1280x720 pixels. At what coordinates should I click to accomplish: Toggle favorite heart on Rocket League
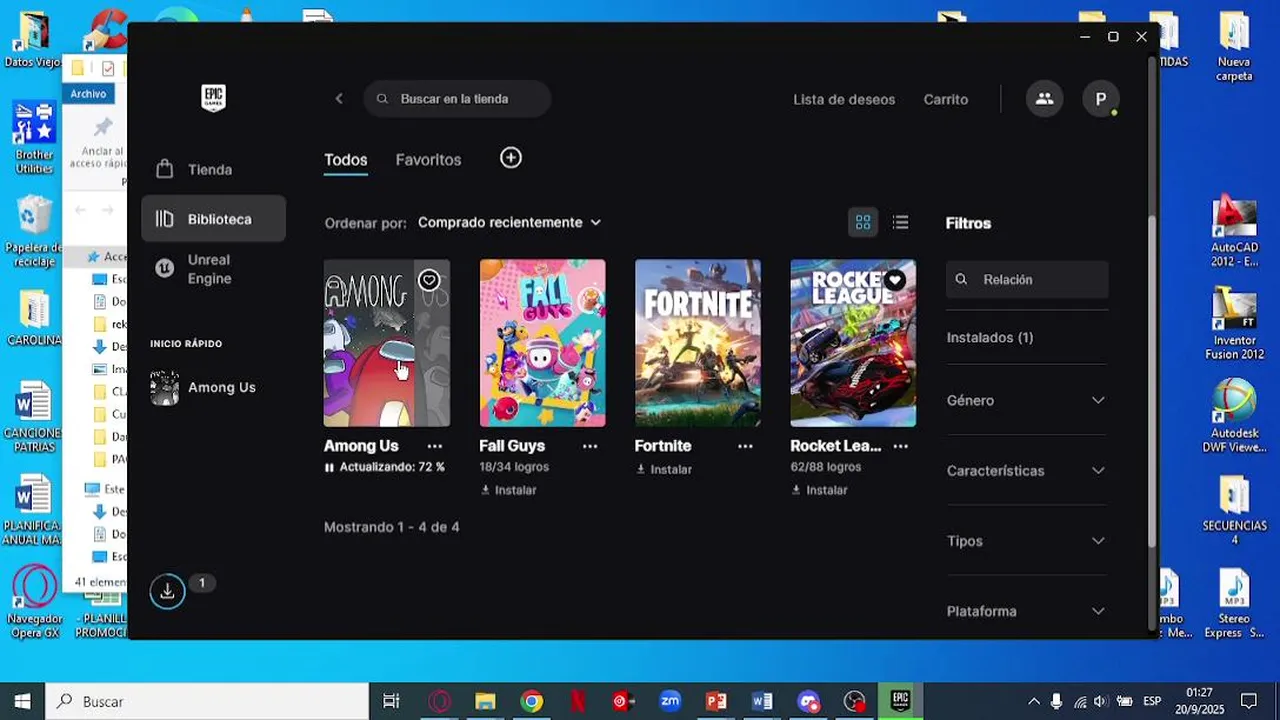[895, 280]
